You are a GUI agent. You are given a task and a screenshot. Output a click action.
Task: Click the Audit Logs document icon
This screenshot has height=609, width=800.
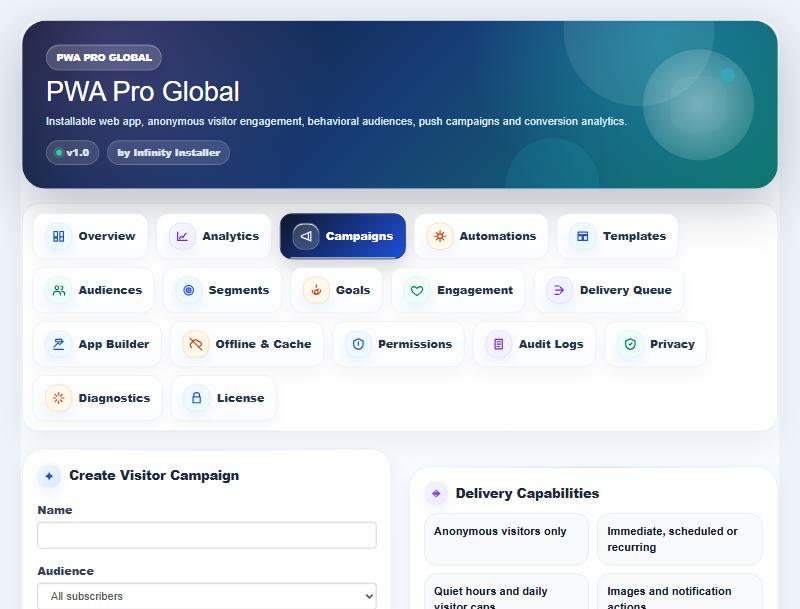coord(498,344)
